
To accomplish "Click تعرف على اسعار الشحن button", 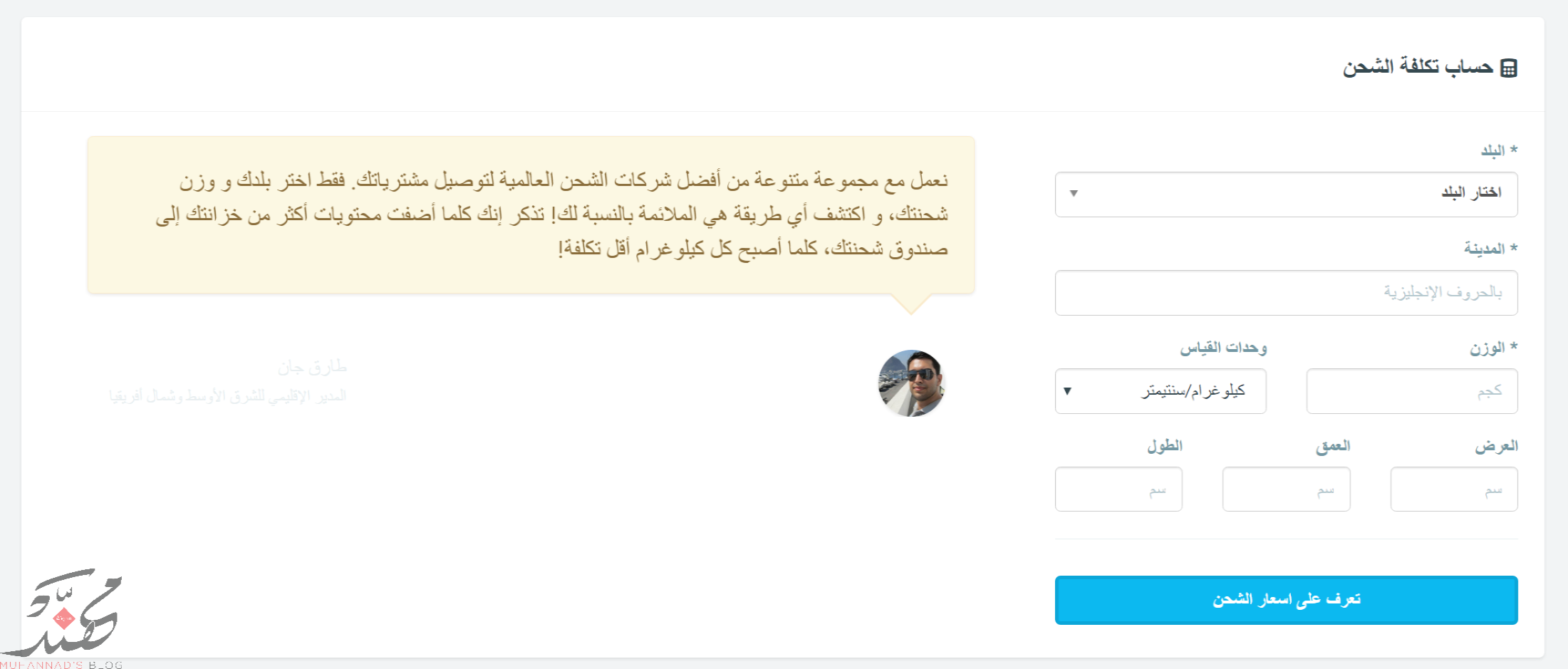I will (1286, 600).
